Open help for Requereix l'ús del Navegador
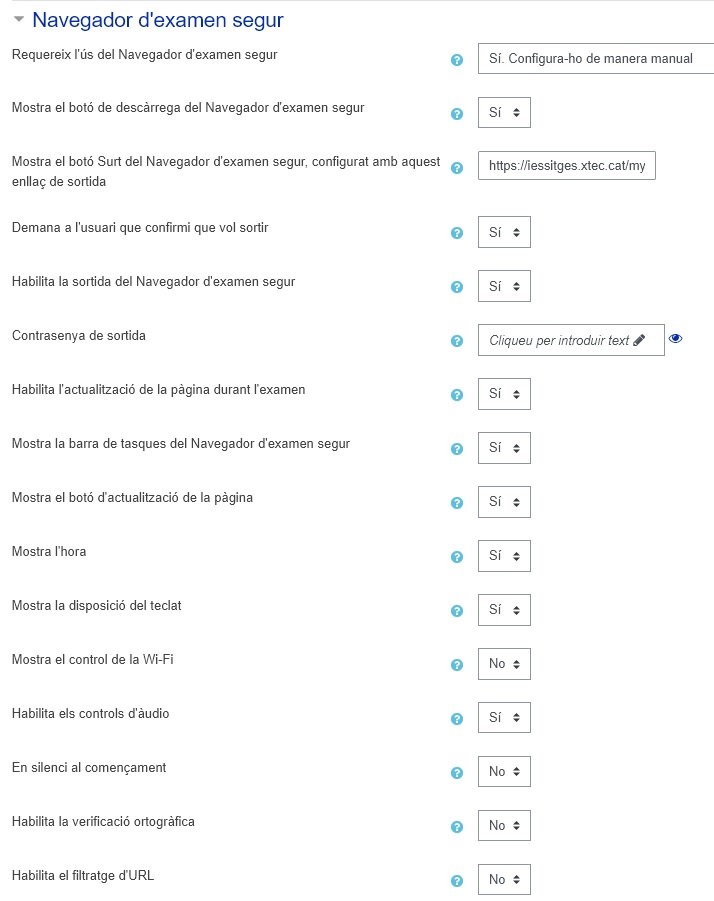 tap(457, 60)
